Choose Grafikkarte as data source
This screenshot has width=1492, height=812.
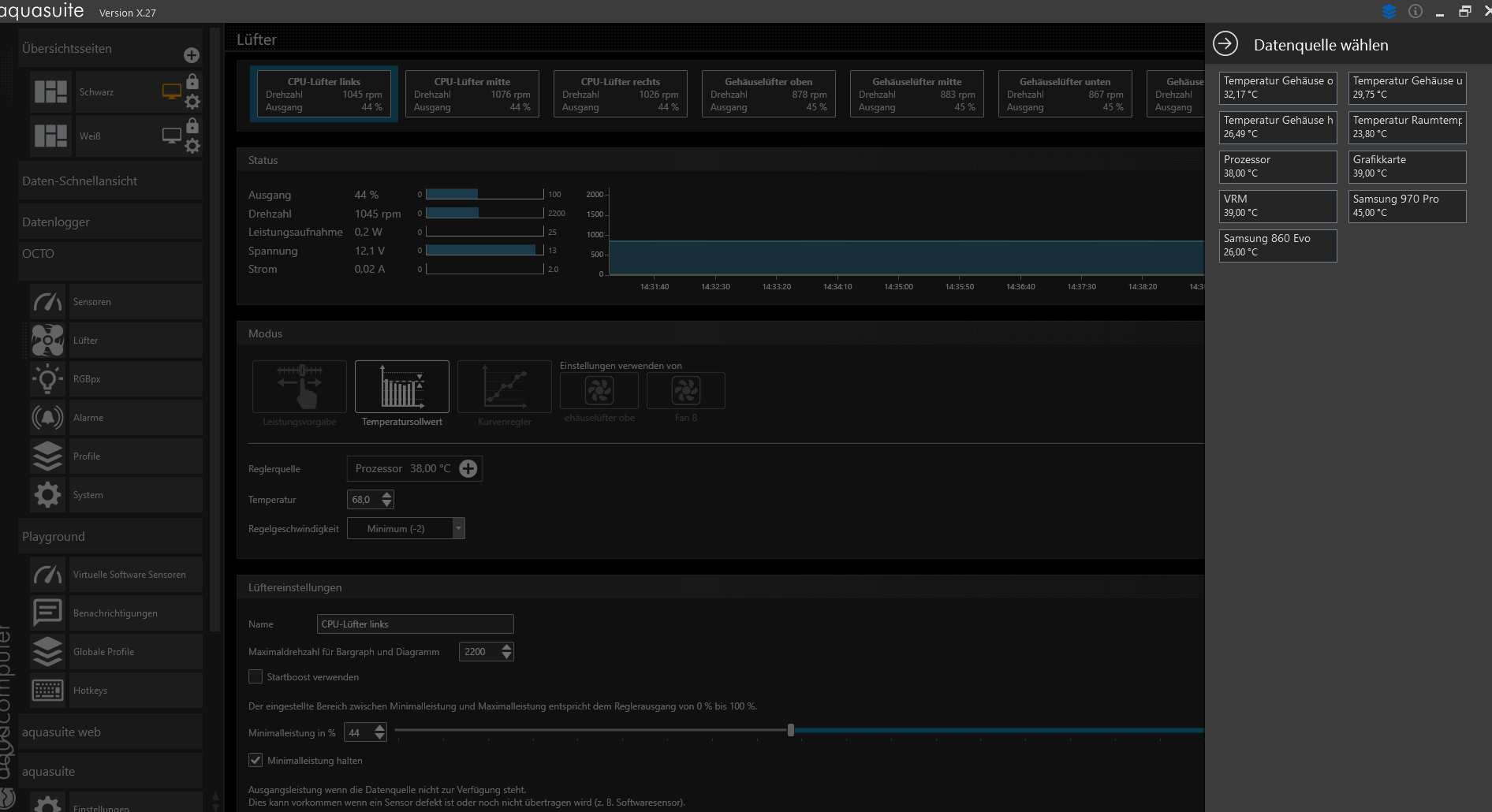click(1407, 166)
